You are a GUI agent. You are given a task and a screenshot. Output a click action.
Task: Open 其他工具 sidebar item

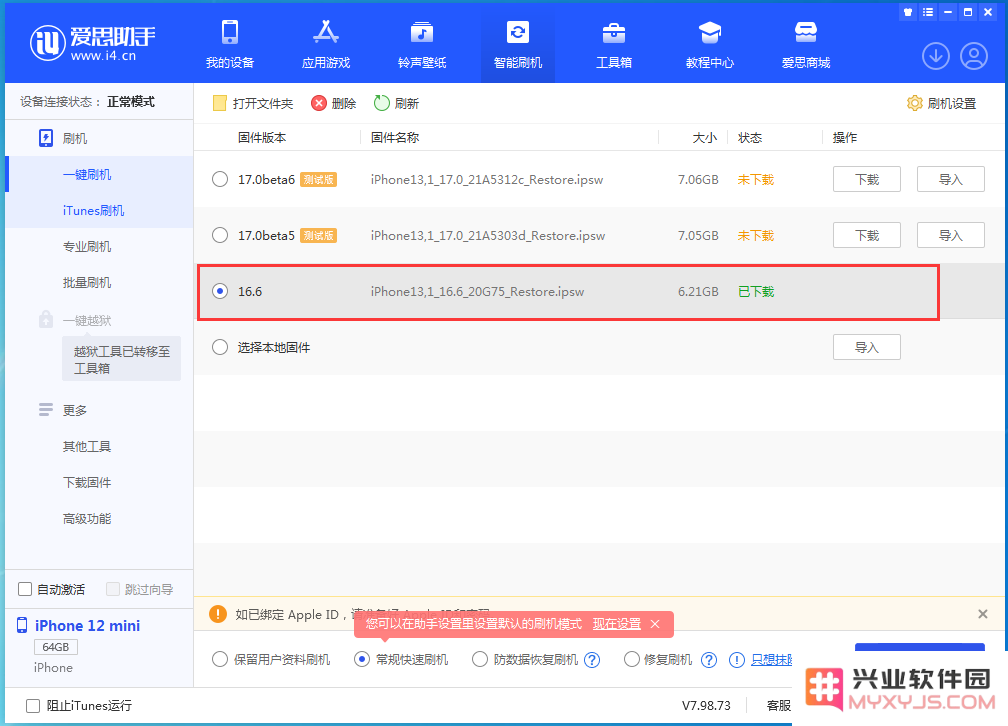click(87, 446)
